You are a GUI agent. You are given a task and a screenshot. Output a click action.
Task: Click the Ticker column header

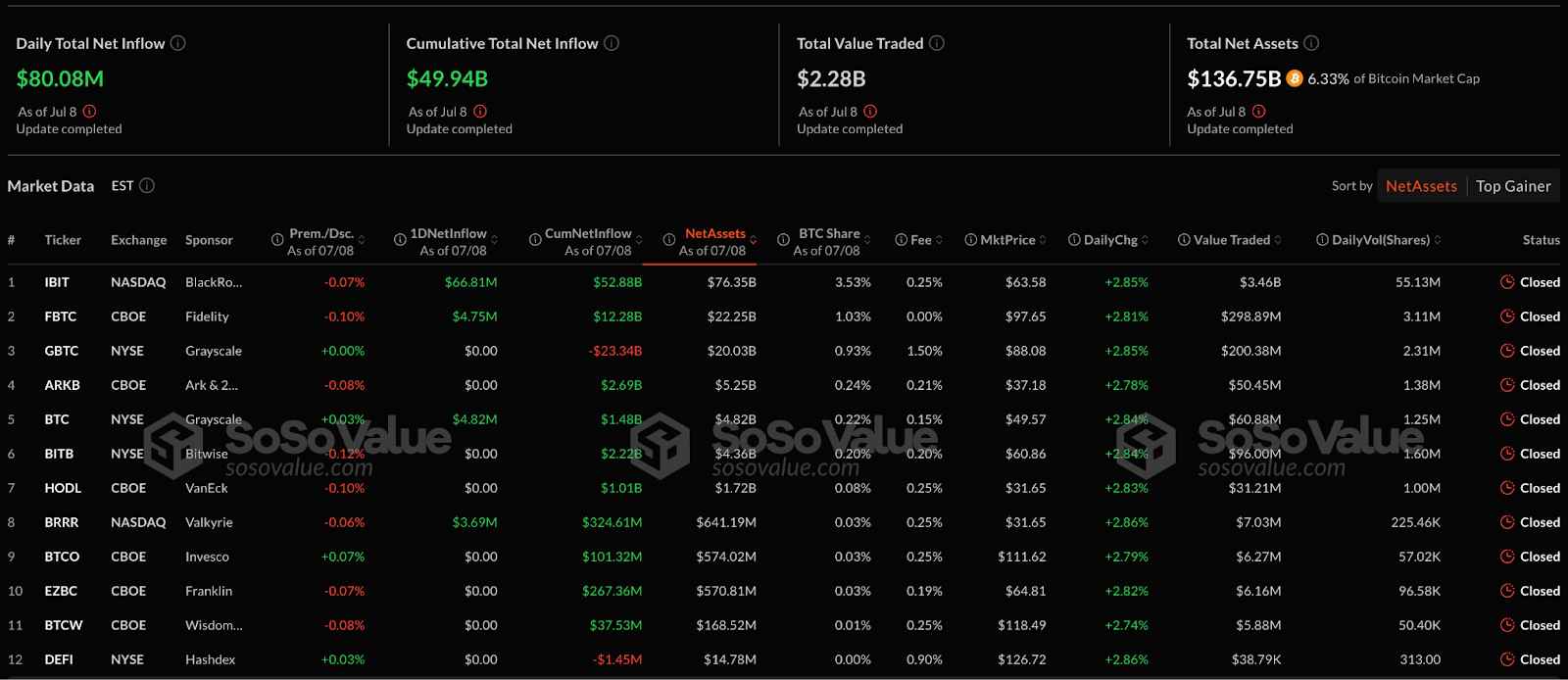[x=63, y=240]
